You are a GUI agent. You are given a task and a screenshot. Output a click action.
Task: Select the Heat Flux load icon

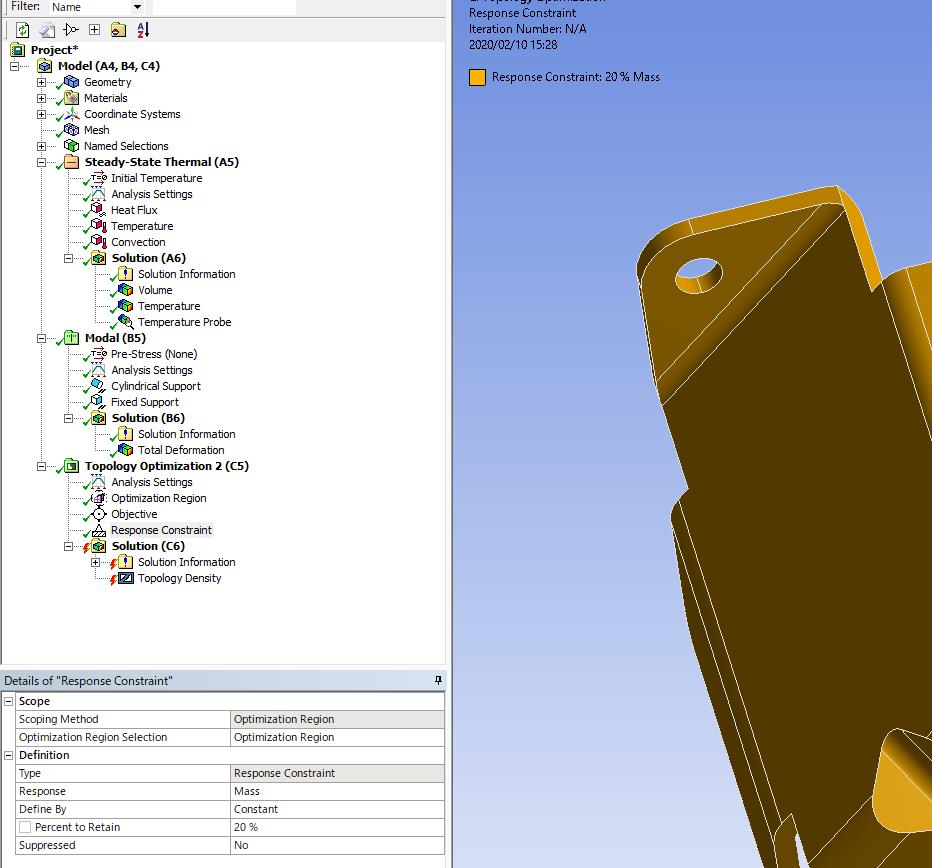coord(98,210)
